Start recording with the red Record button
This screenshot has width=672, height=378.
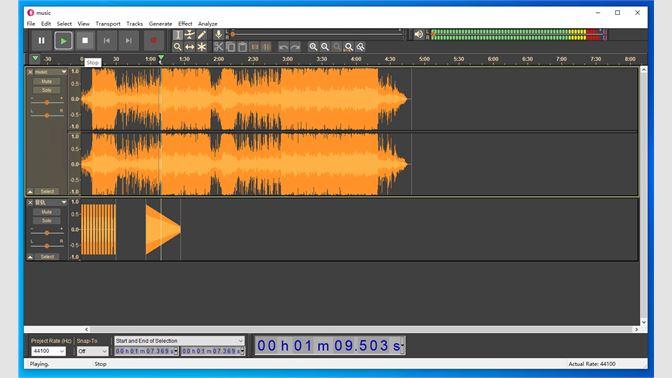(154, 41)
